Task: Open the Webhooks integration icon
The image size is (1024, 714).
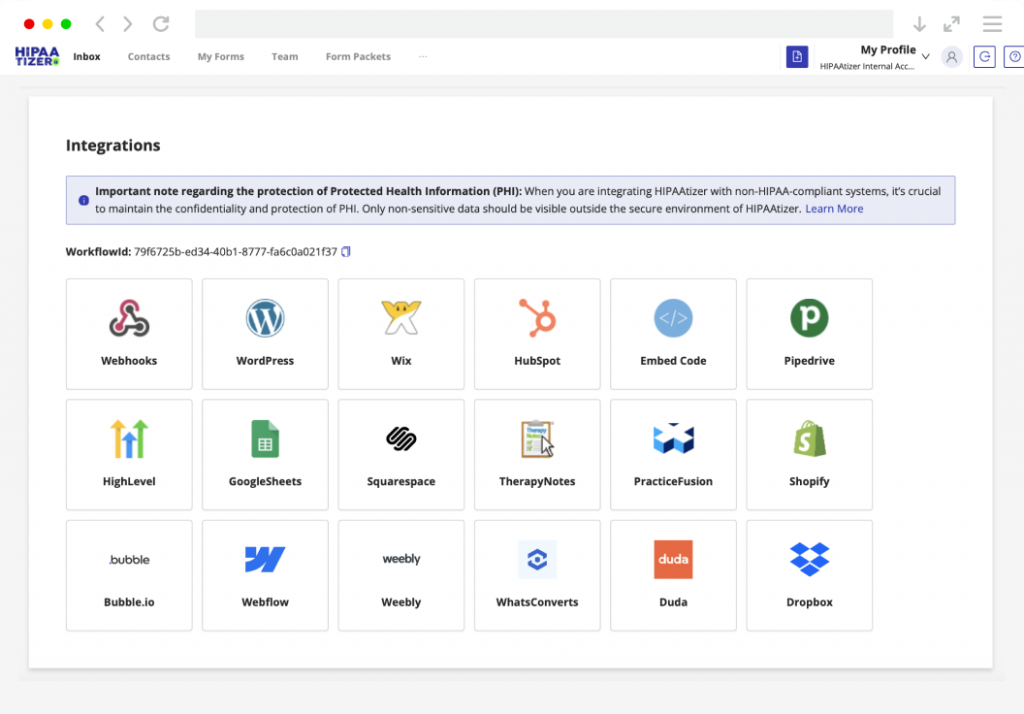Action: (x=129, y=318)
